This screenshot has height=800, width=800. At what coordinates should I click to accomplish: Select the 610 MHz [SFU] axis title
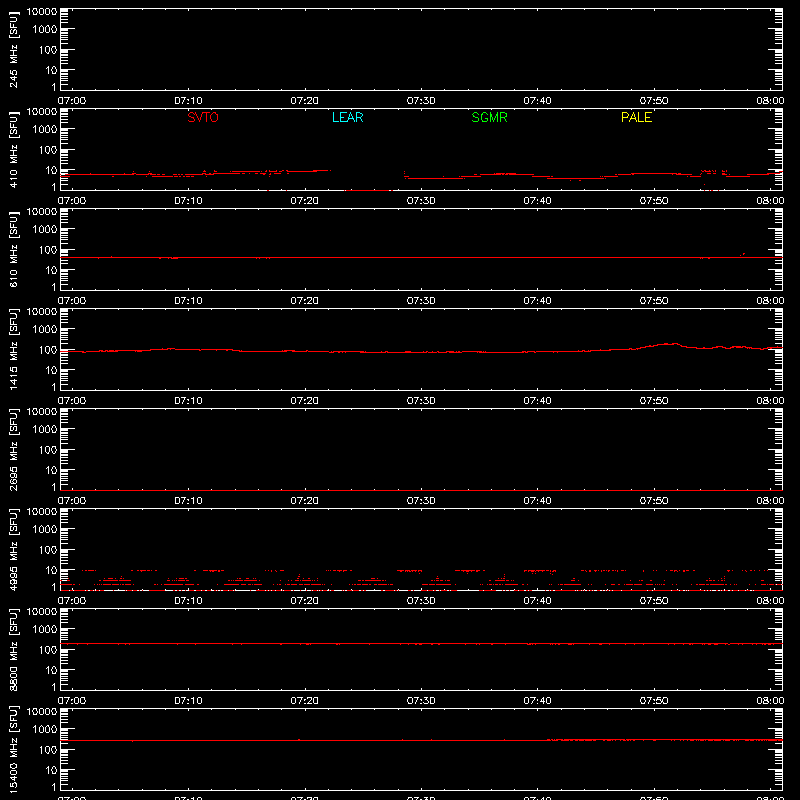click(13, 249)
